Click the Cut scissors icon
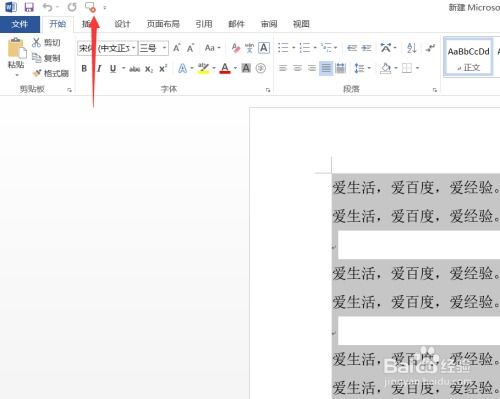The height and width of the screenshot is (399, 500). click(36, 43)
